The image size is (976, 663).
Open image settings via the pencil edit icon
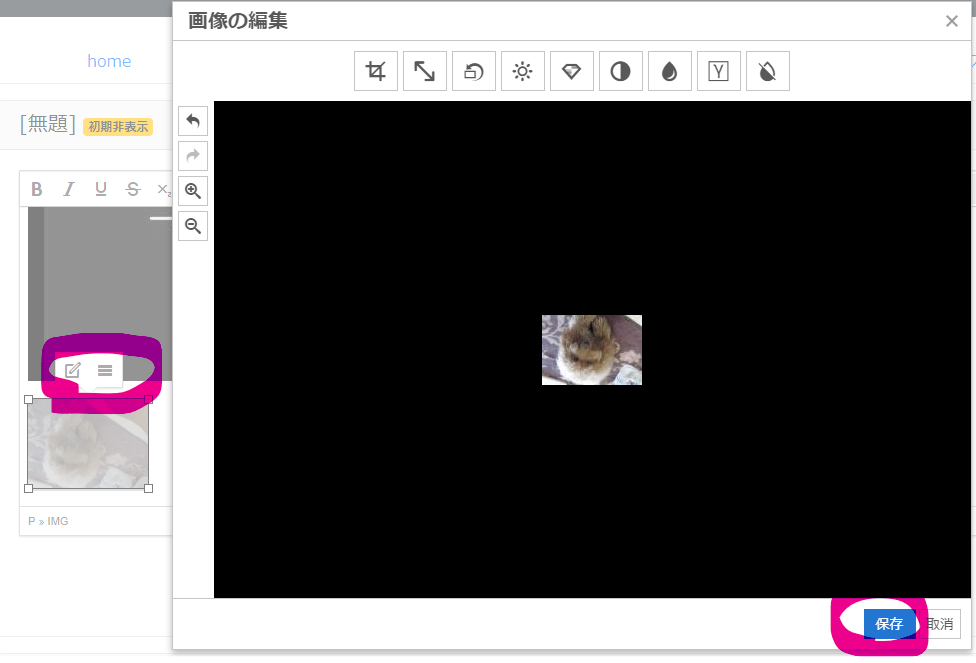(71, 369)
